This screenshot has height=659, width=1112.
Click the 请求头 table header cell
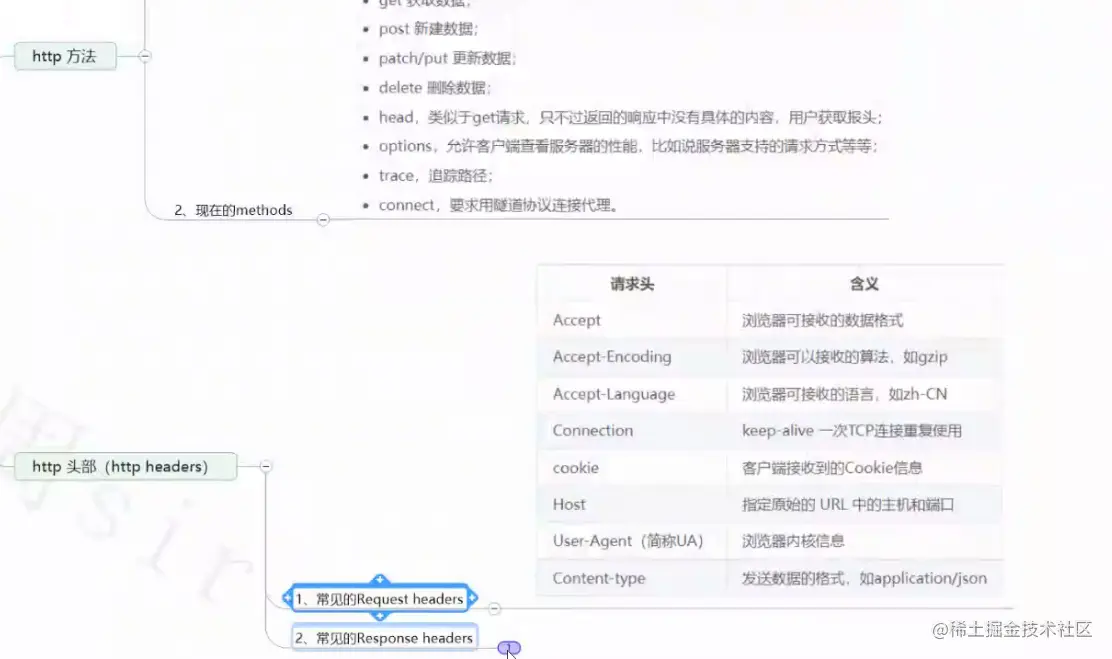(x=632, y=284)
